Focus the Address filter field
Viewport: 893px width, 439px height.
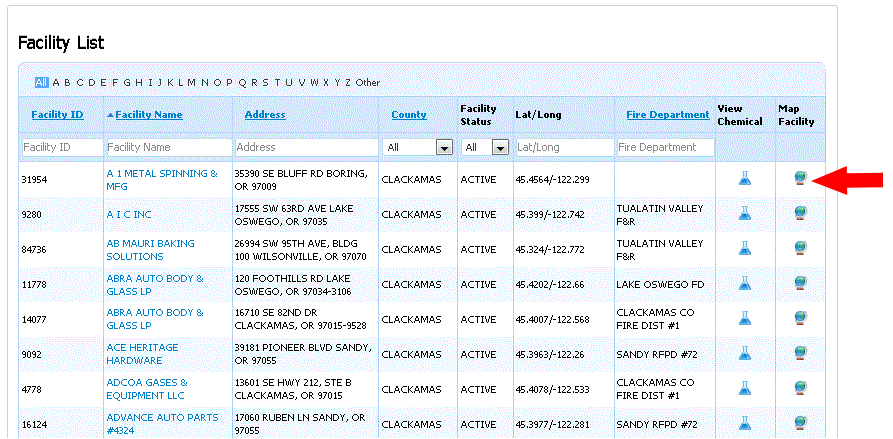[306, 147]
